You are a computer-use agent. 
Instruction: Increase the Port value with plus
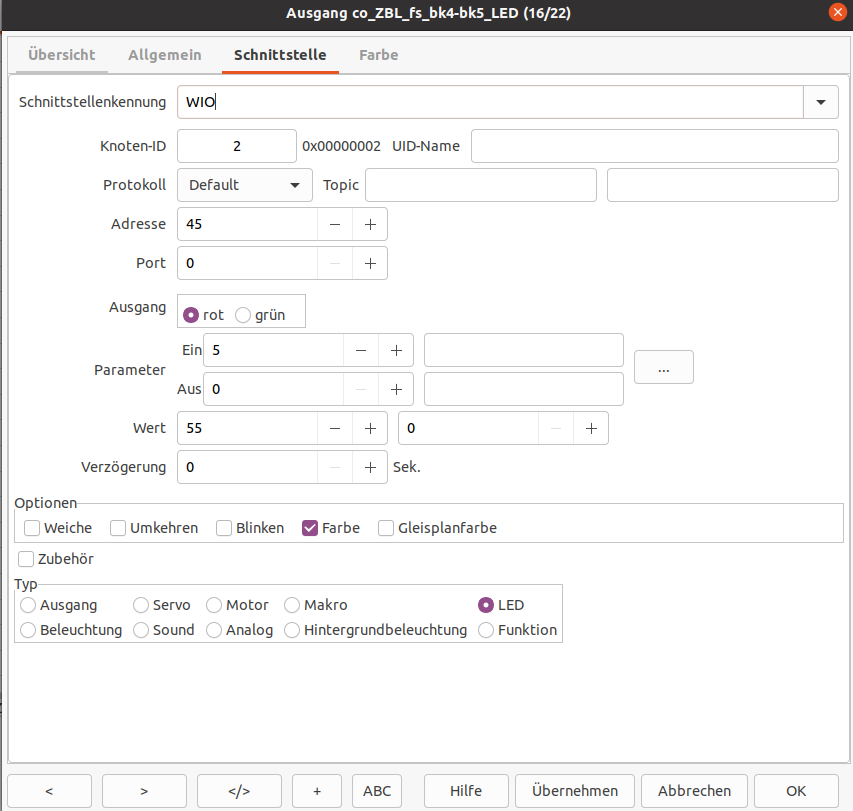click(370, 263)
